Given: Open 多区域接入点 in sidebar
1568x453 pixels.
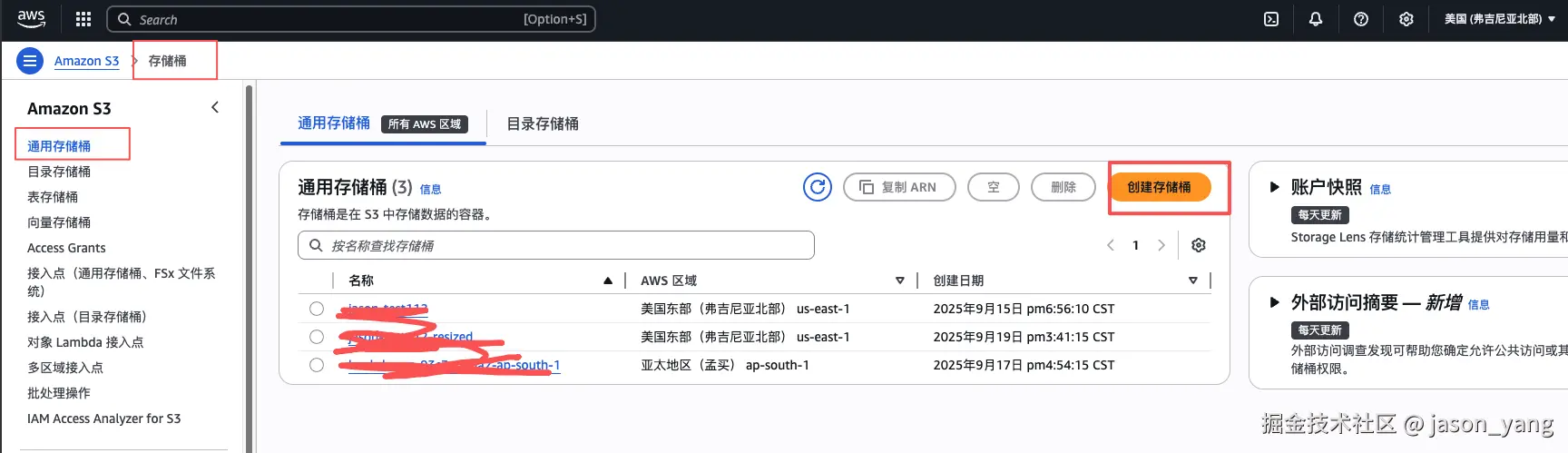Looking at the screenshot, I should pyautogui.click(x=65, y=368).
